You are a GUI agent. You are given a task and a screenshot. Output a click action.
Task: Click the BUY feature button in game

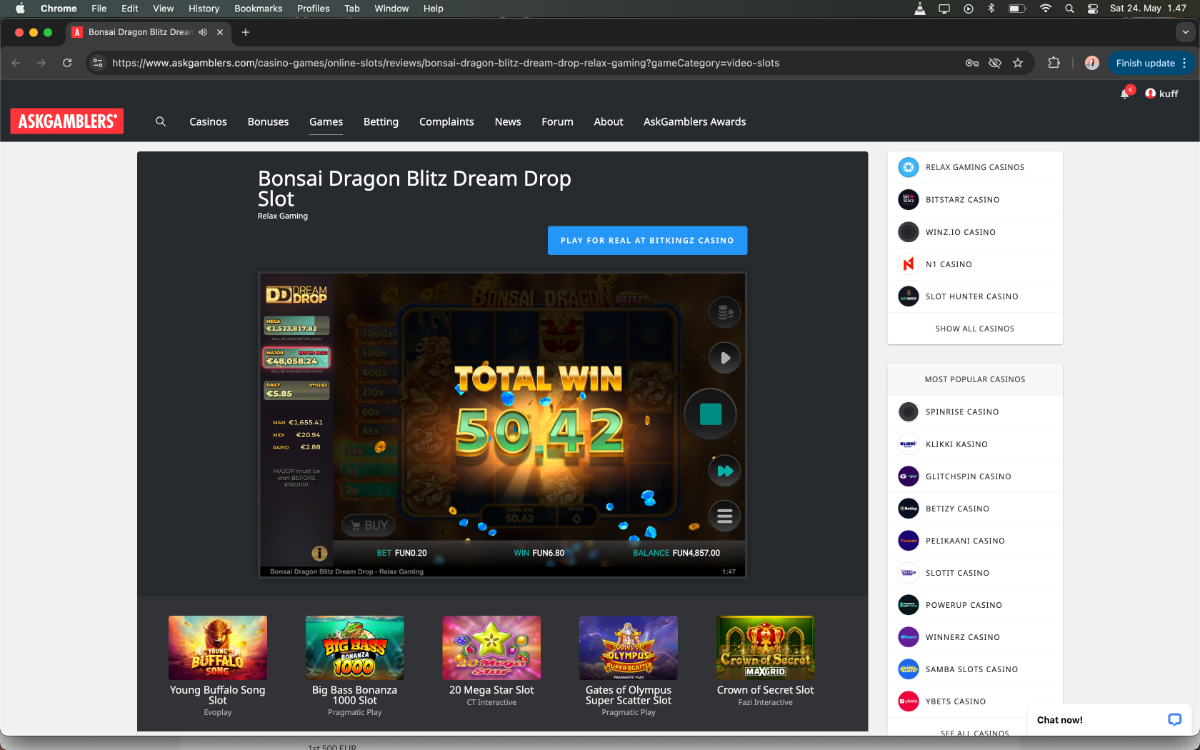click(x=367, y=525)
